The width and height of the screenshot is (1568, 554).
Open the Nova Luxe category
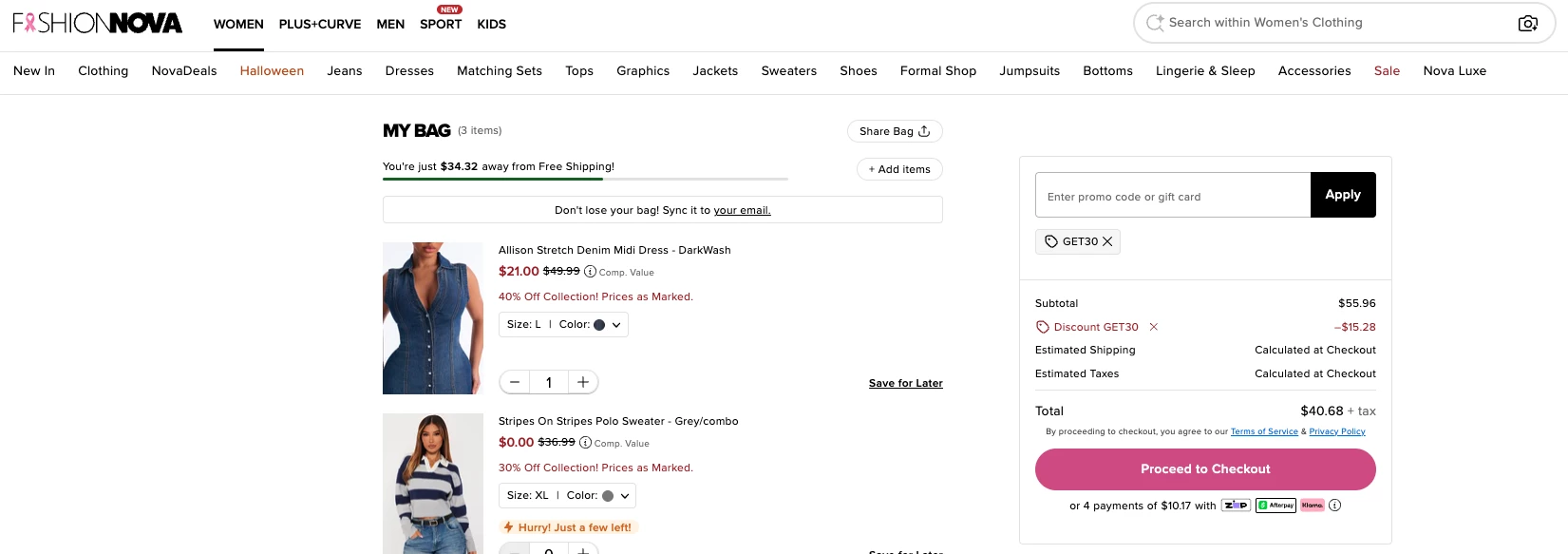pos(1455,71)
